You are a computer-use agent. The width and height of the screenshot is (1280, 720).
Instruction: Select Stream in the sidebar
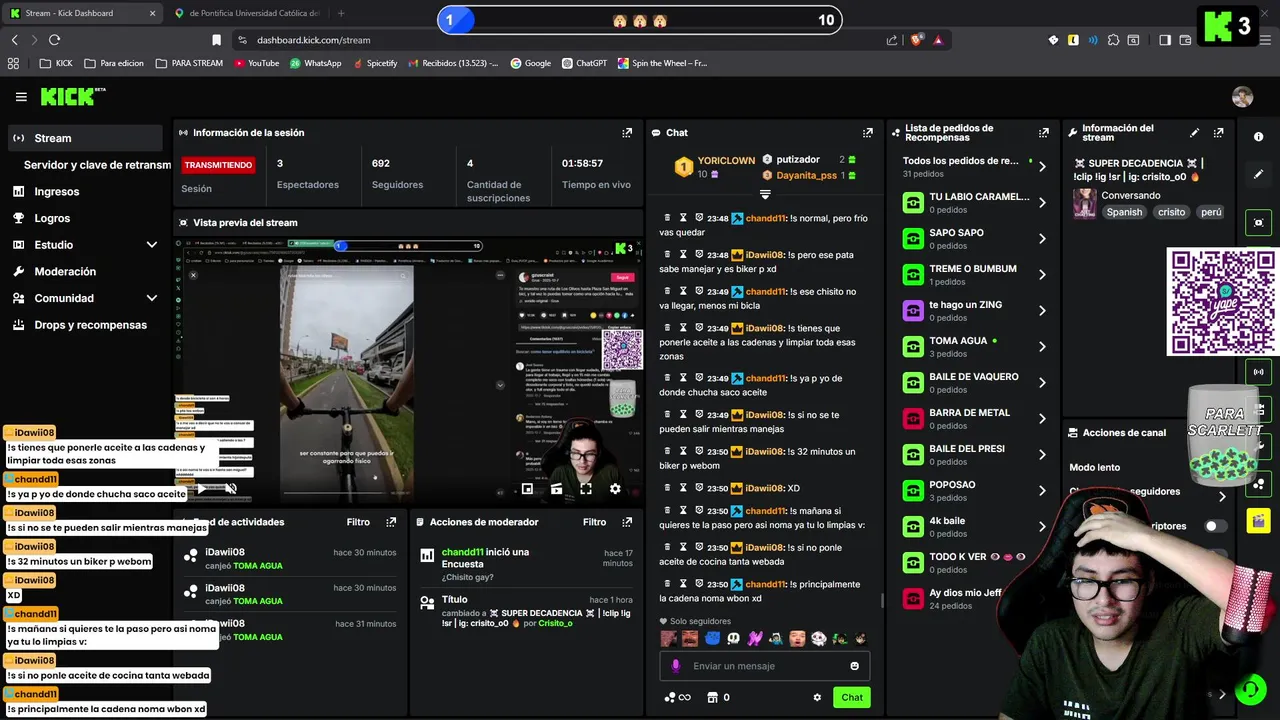coord(84,138)
